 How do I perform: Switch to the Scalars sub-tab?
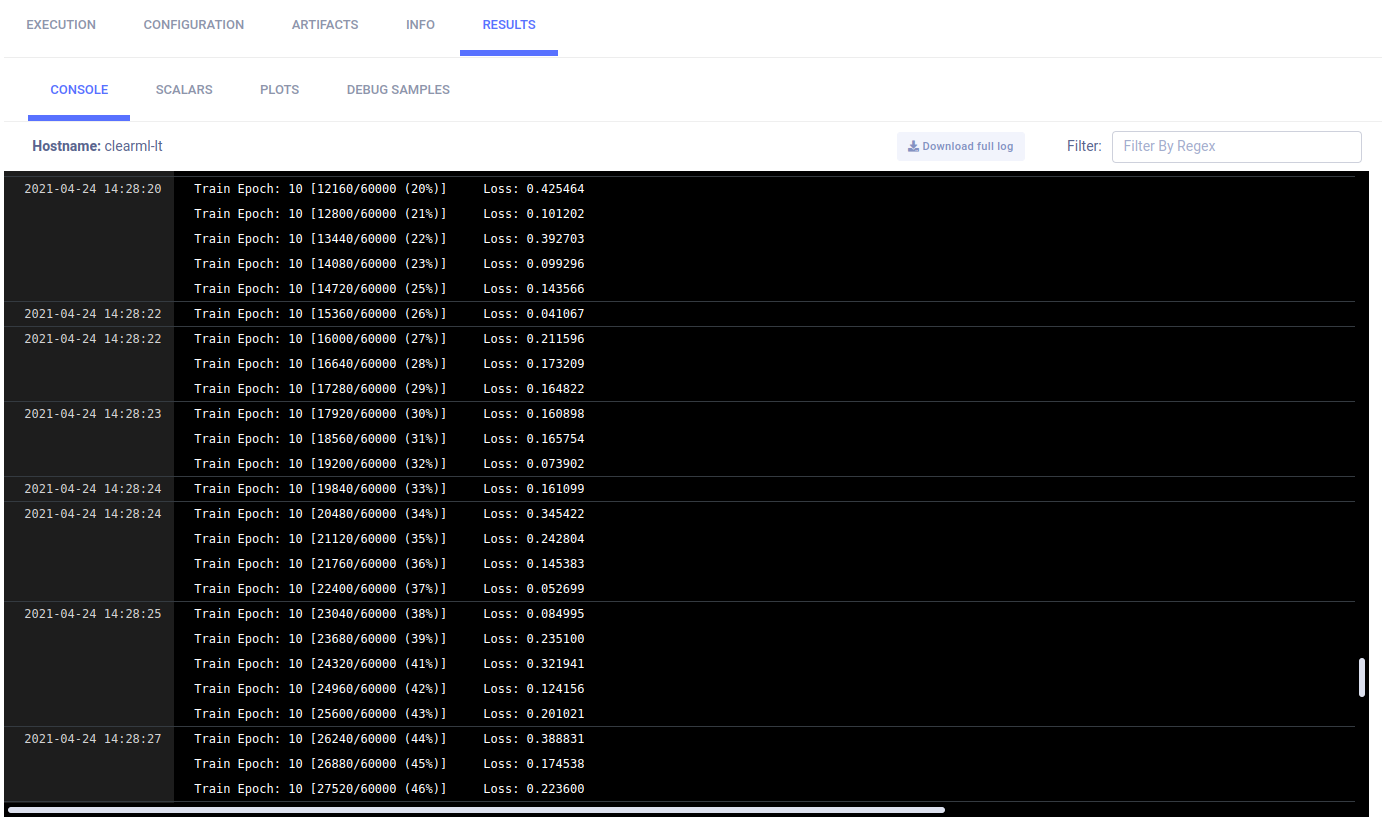tap(184, 90)
